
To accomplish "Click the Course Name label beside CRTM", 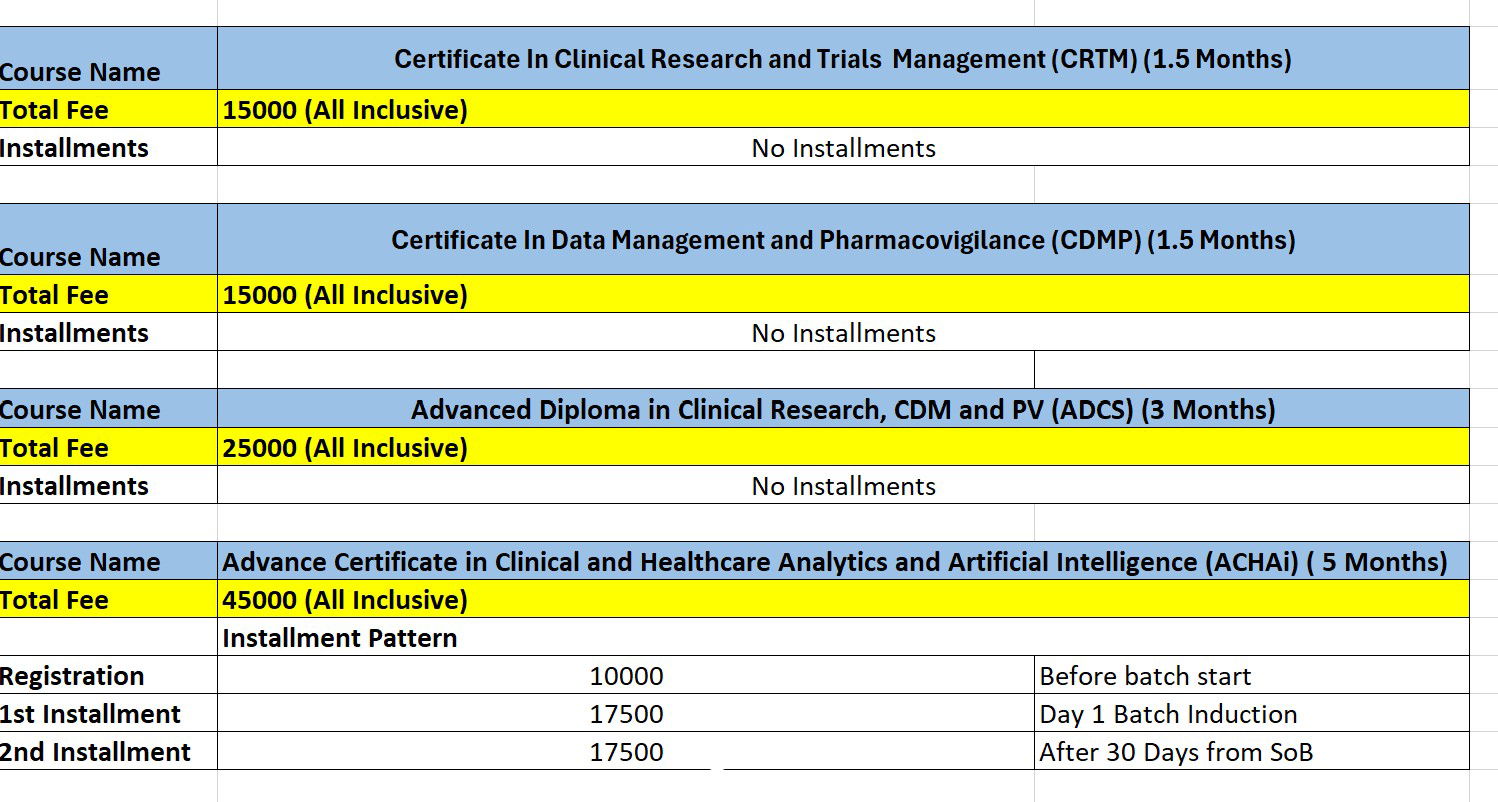I will point(80,72).
